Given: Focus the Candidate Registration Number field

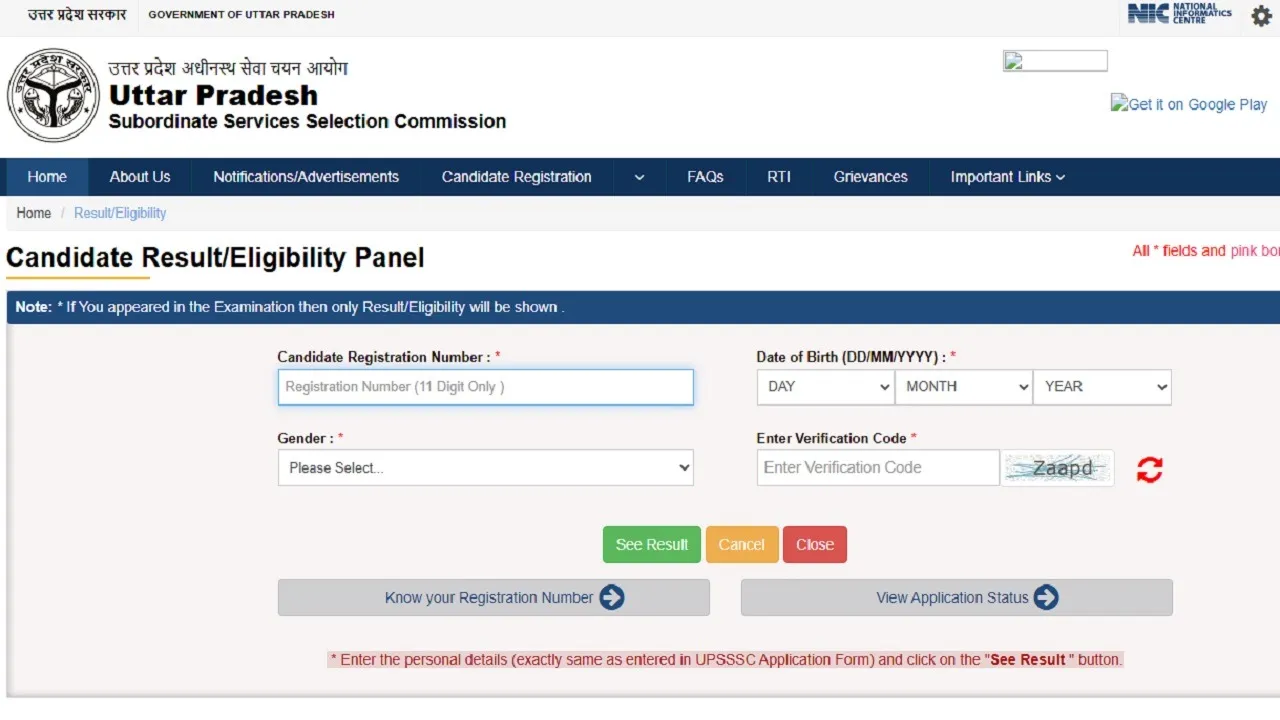Looking at the screenshot, I should tap(485, 387).
